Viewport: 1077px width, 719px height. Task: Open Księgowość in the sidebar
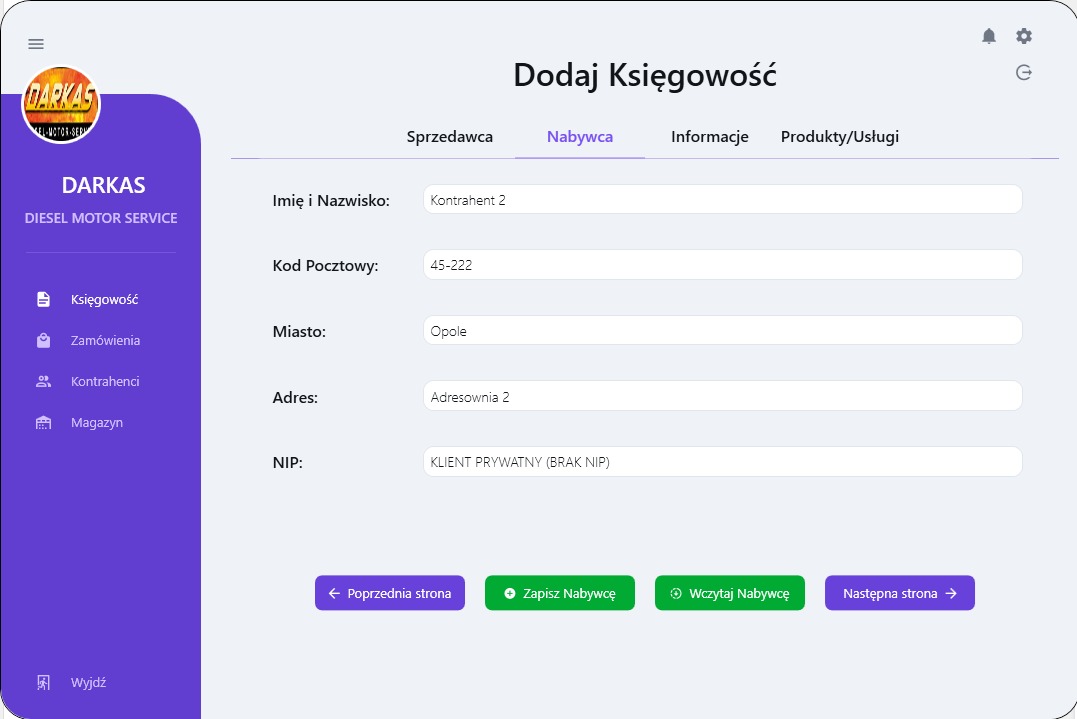(104, 299)
